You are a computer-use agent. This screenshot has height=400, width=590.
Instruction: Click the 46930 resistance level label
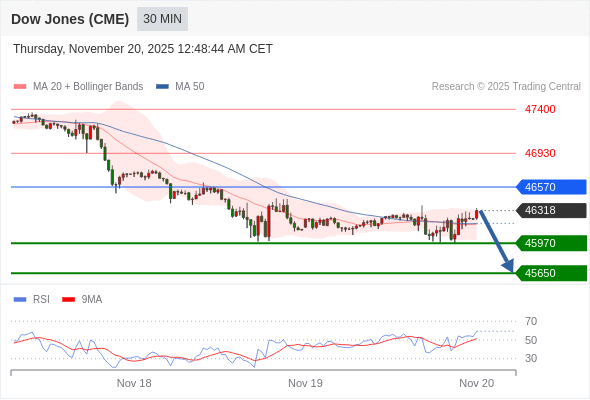click(x=540, y=153)
